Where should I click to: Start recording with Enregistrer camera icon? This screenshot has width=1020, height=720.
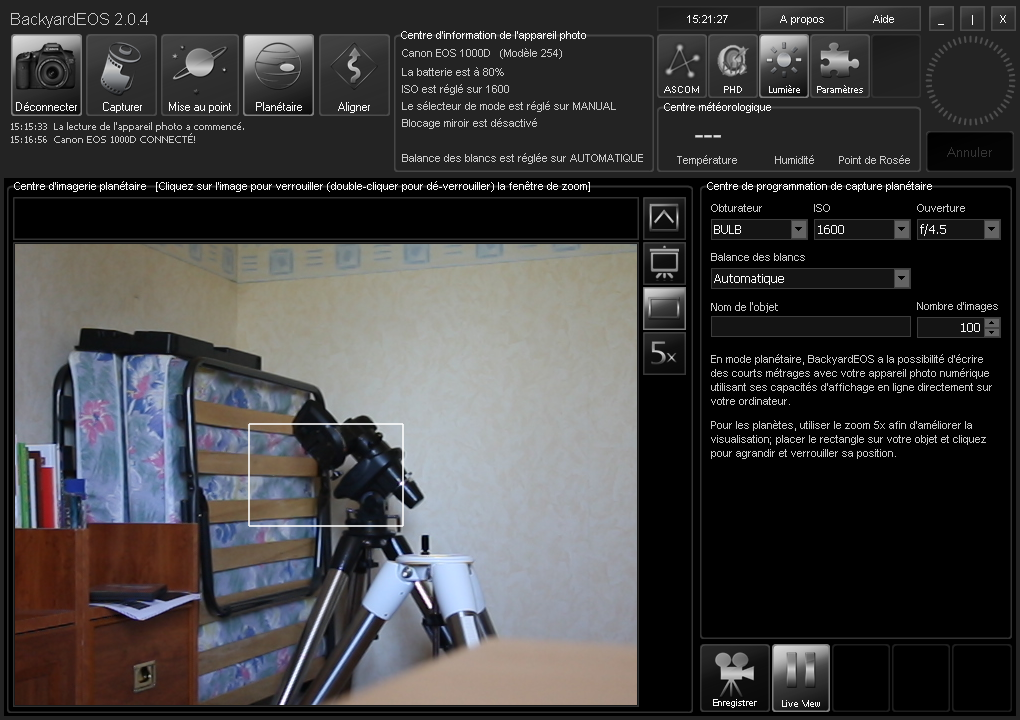click(x=734, y=678)
